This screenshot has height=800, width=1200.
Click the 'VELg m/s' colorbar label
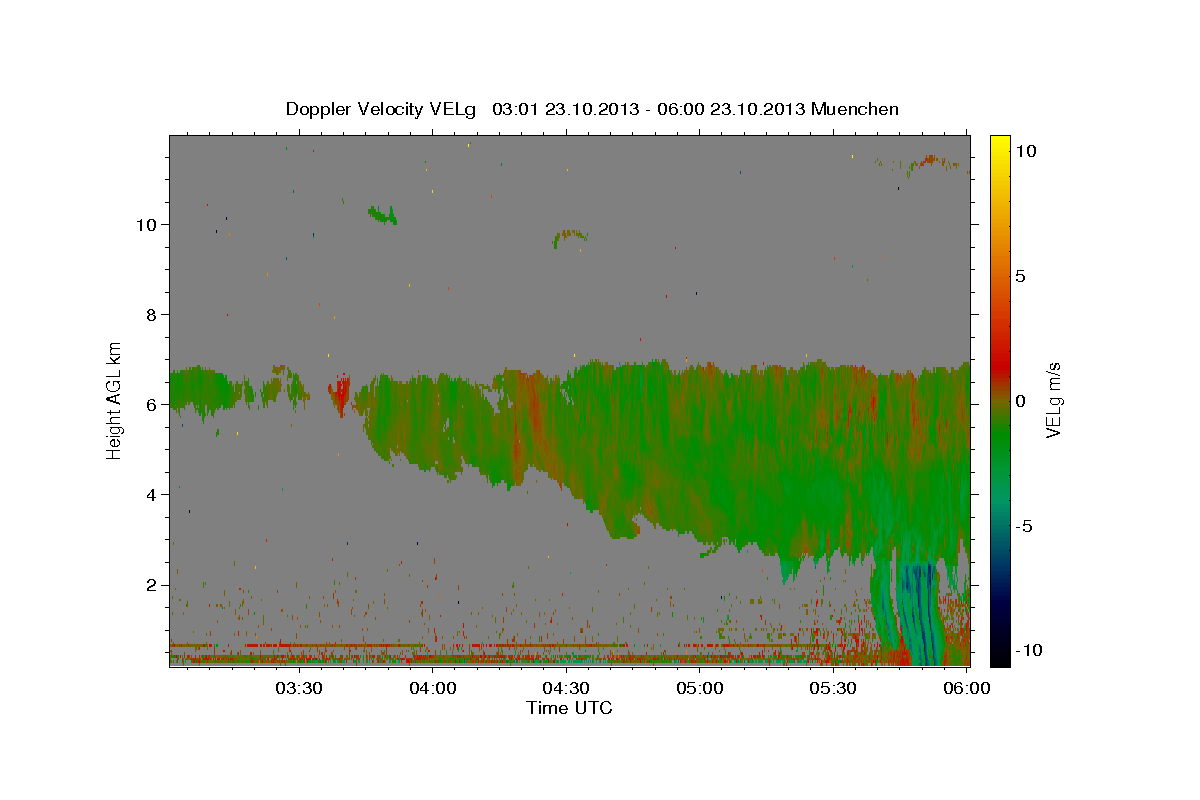1054,400
